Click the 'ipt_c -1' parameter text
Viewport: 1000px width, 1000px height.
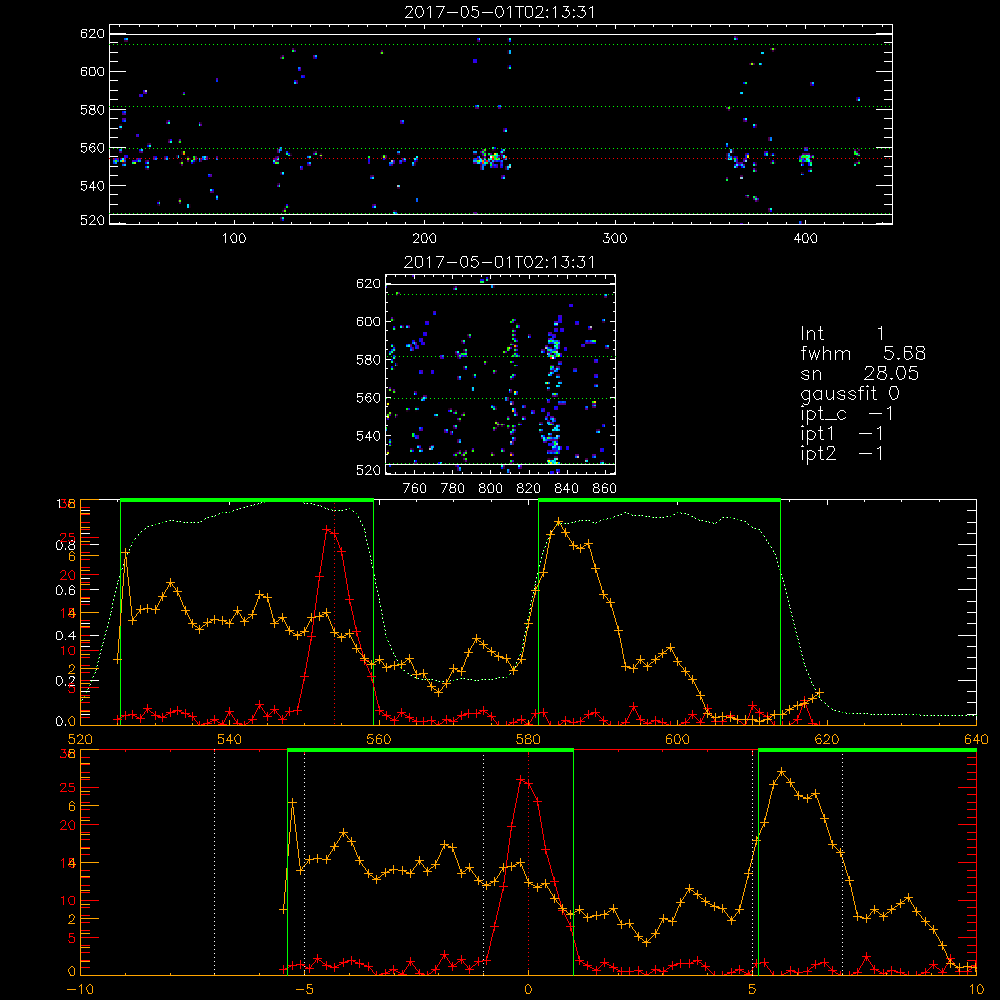tap(847, 414)
